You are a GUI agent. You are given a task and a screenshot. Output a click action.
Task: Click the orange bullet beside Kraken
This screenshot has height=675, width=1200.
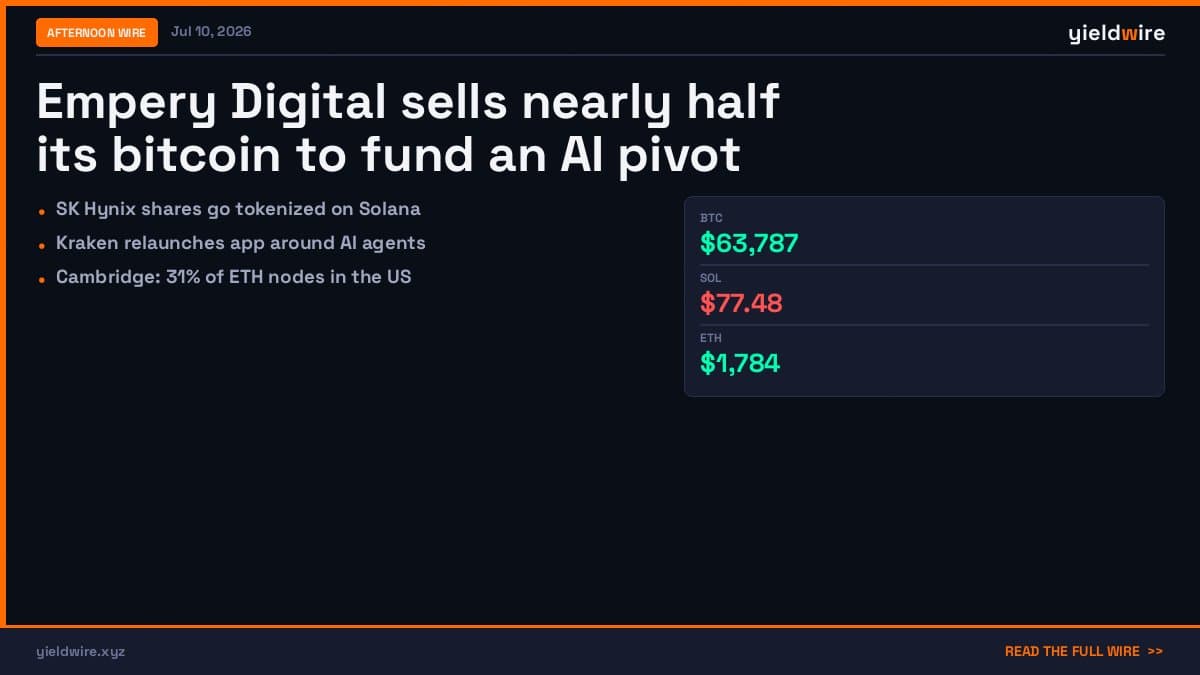(x=41, y=246)
